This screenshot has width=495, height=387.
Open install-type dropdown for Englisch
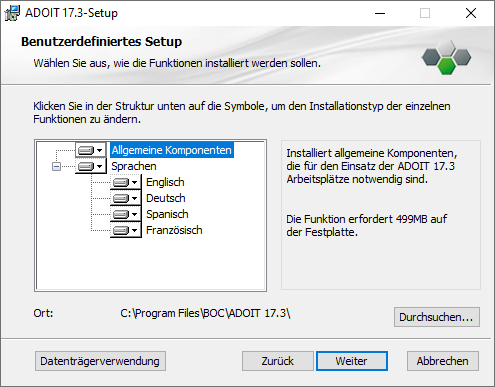(125, 182)
